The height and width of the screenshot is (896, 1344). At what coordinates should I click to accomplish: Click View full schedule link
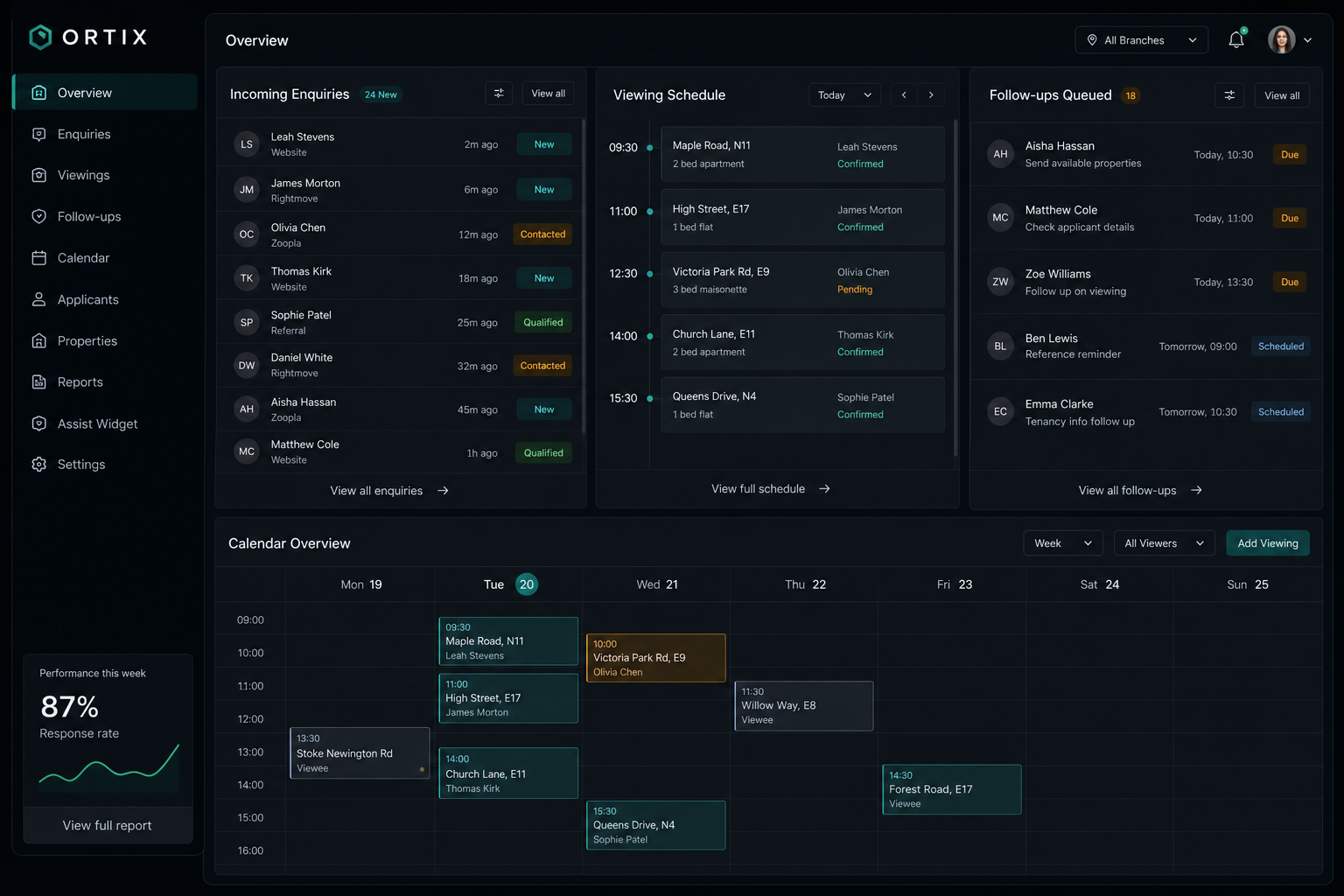tap(771, 489)
